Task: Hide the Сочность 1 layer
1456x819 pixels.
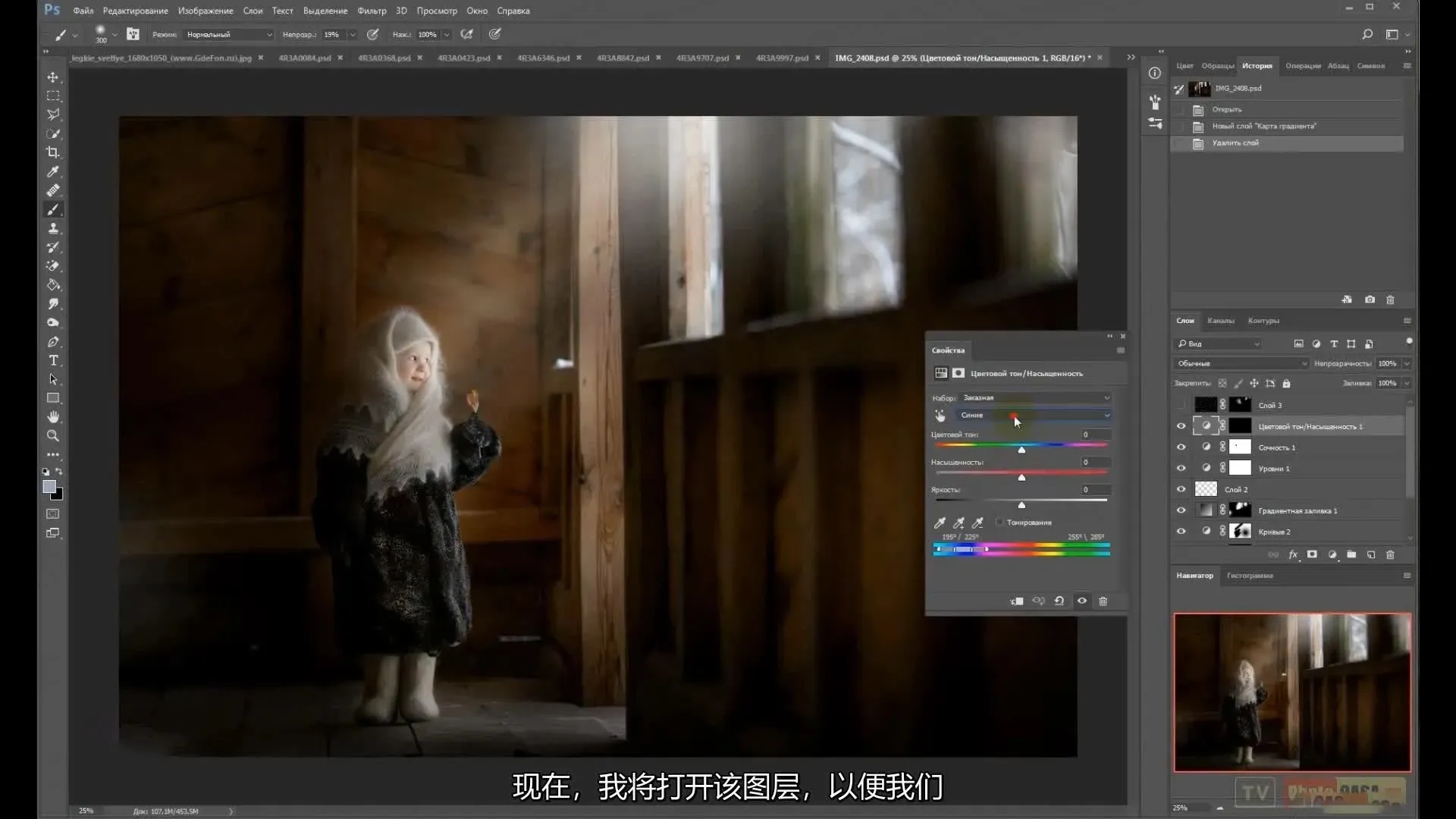Action: coord(1181,447)
